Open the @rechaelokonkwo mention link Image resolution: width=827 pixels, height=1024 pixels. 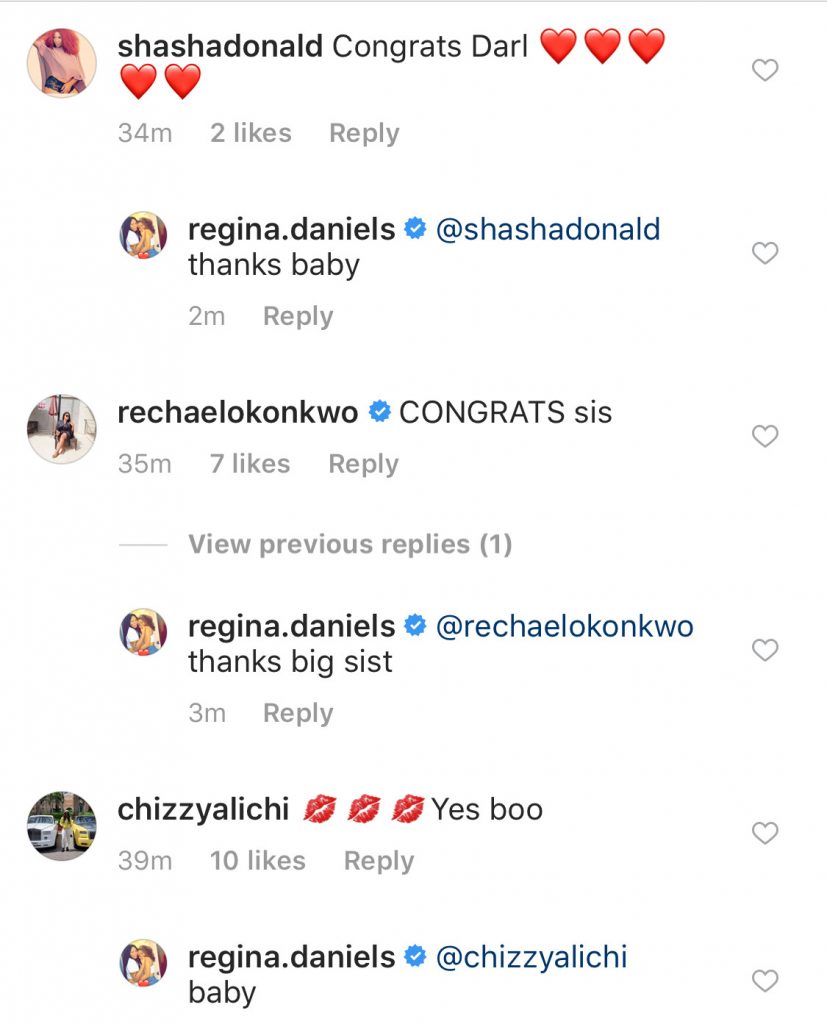point(565,626)
